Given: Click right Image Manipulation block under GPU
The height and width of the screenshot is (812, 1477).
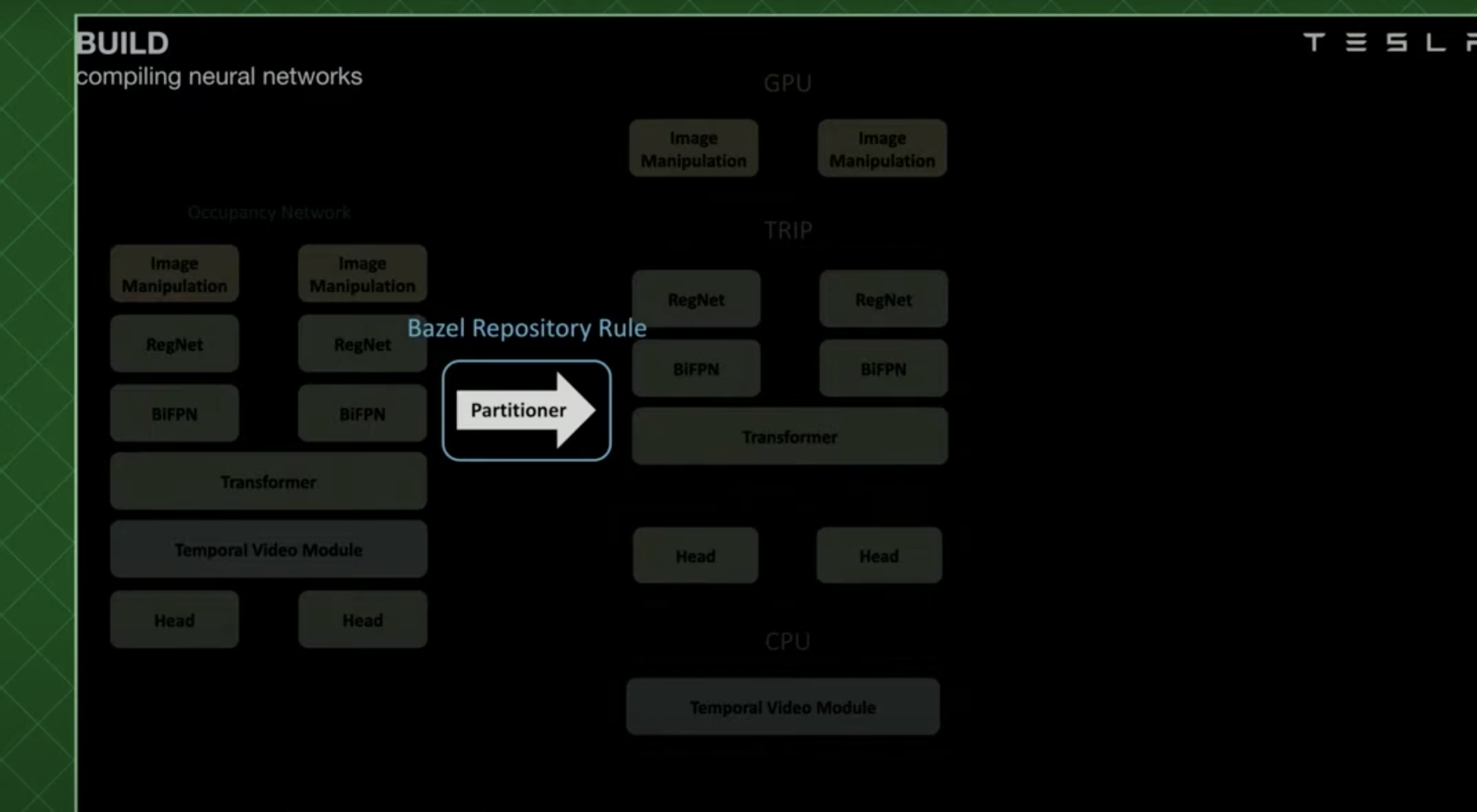Looking at the screenshot, I should [x=882, y=149].
